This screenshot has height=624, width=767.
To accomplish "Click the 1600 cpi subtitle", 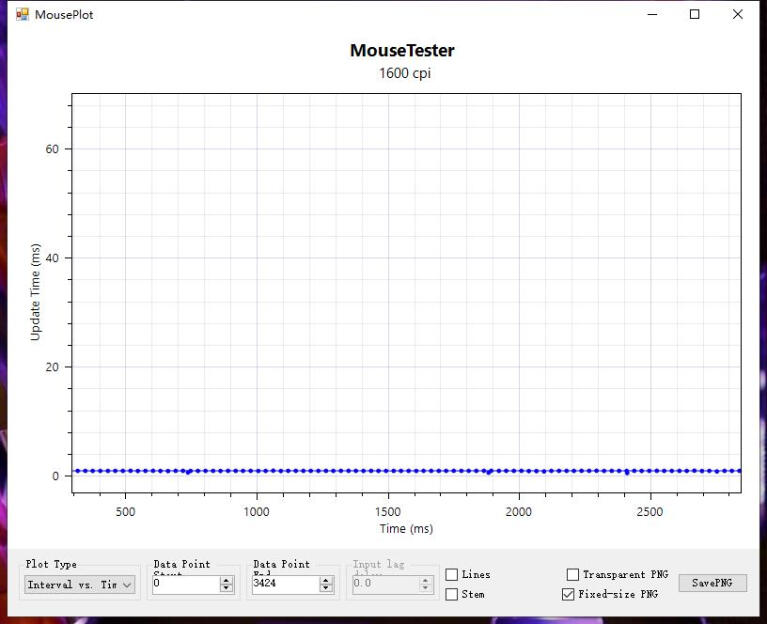I will [x=405, y=73].
